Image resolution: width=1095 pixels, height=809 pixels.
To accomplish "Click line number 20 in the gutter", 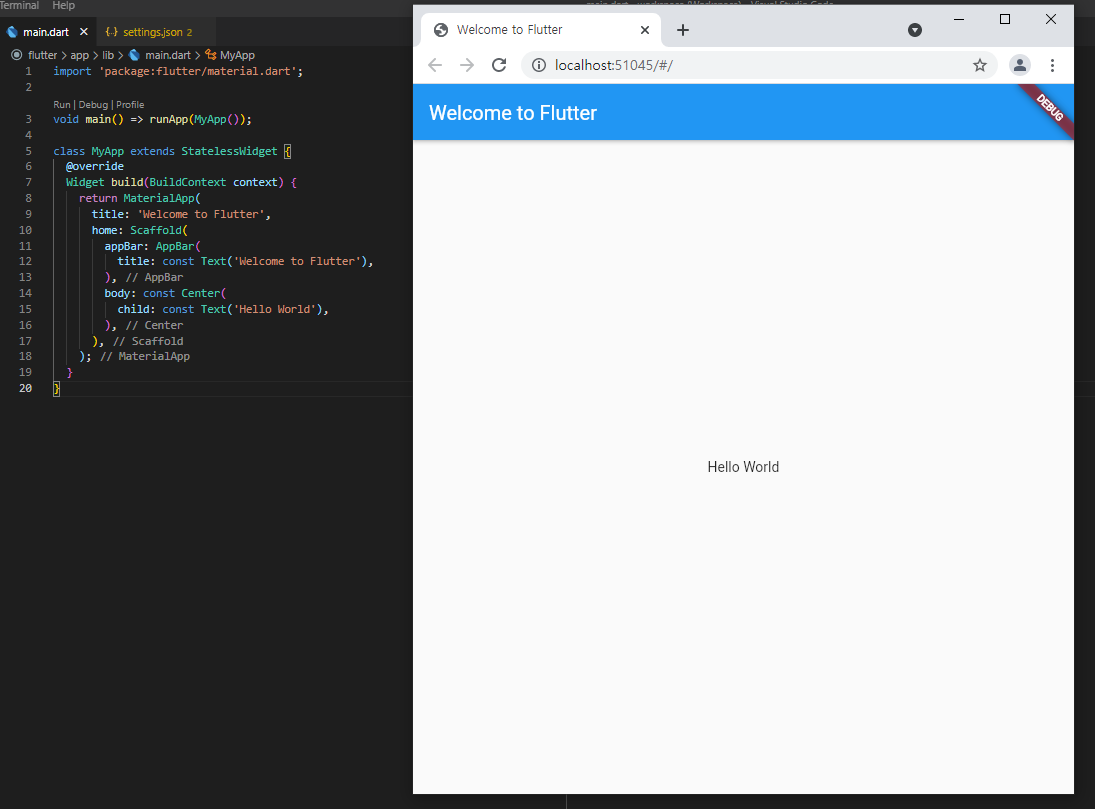I will coord(26,388).
